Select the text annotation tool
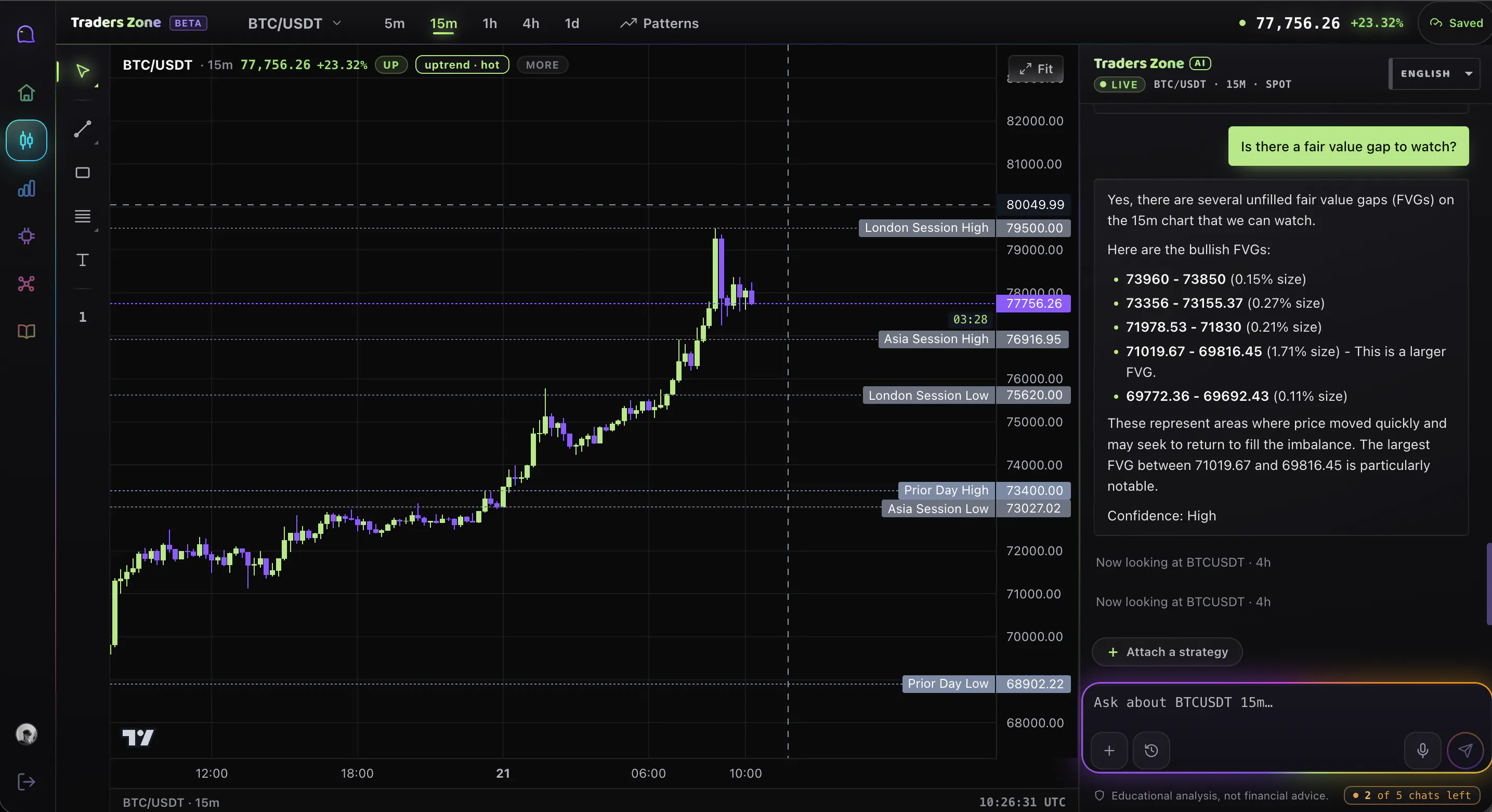The image size is (1492, 812). (83, 259)
